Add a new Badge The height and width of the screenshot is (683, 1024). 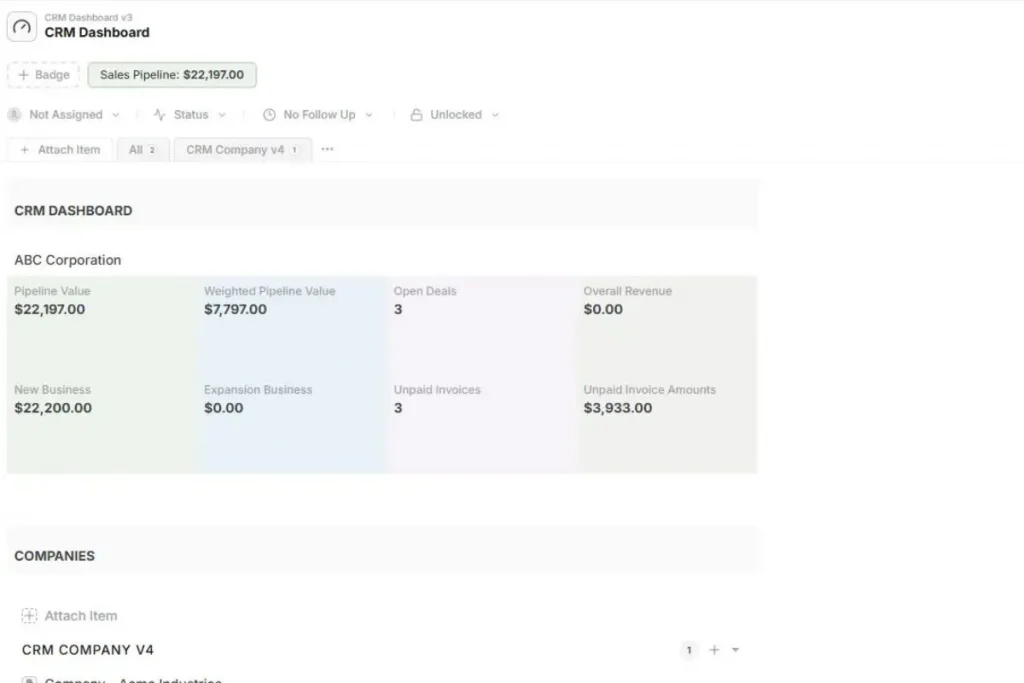(x=43, y=74)
